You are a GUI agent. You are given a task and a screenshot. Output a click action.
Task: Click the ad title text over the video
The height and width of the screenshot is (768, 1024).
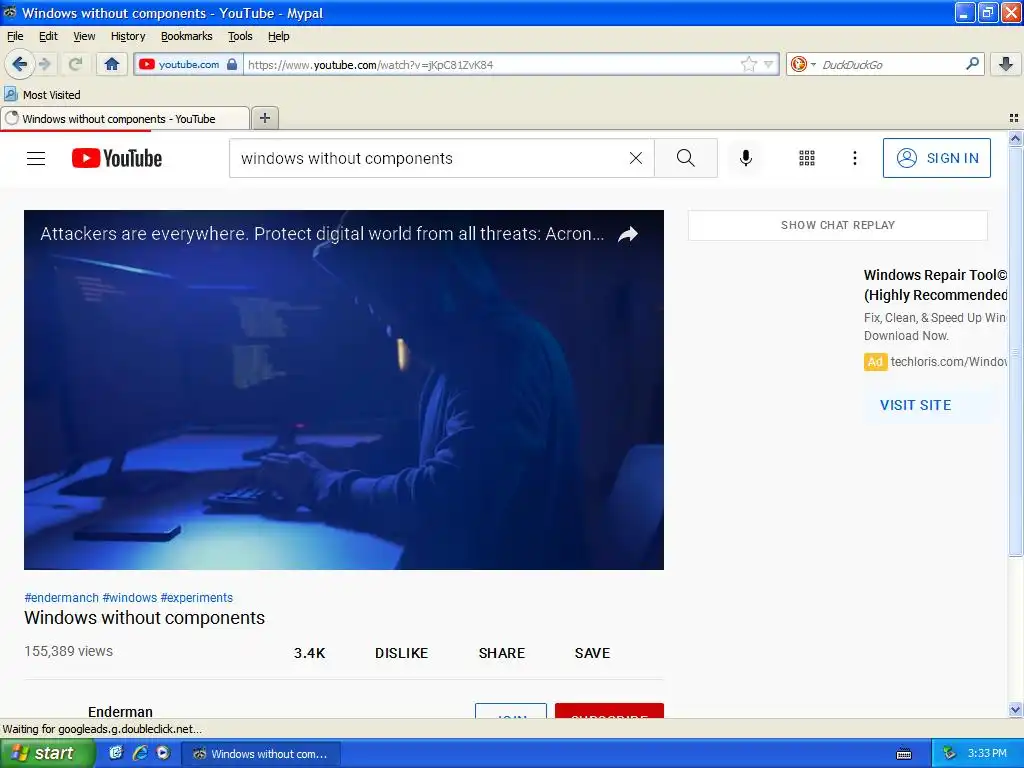pos(322,234)
